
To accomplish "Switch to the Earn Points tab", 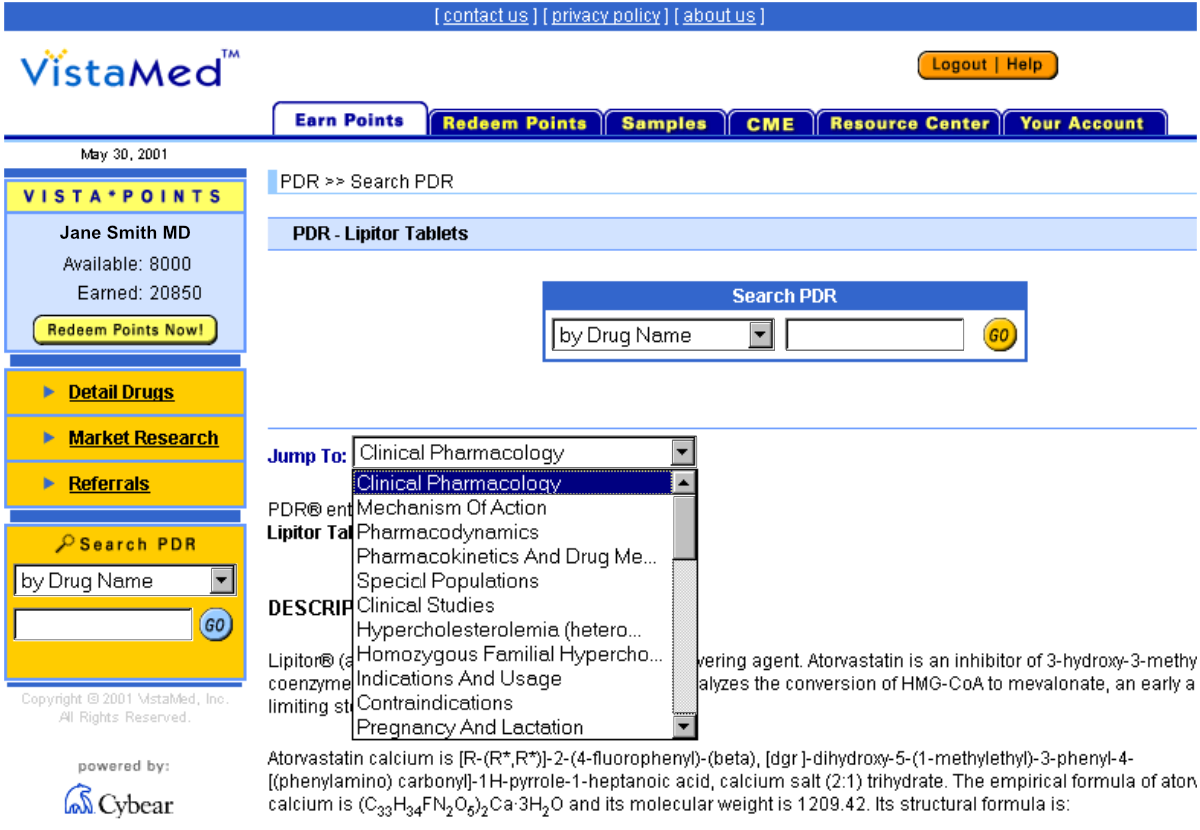I will (x=350, y=119).
